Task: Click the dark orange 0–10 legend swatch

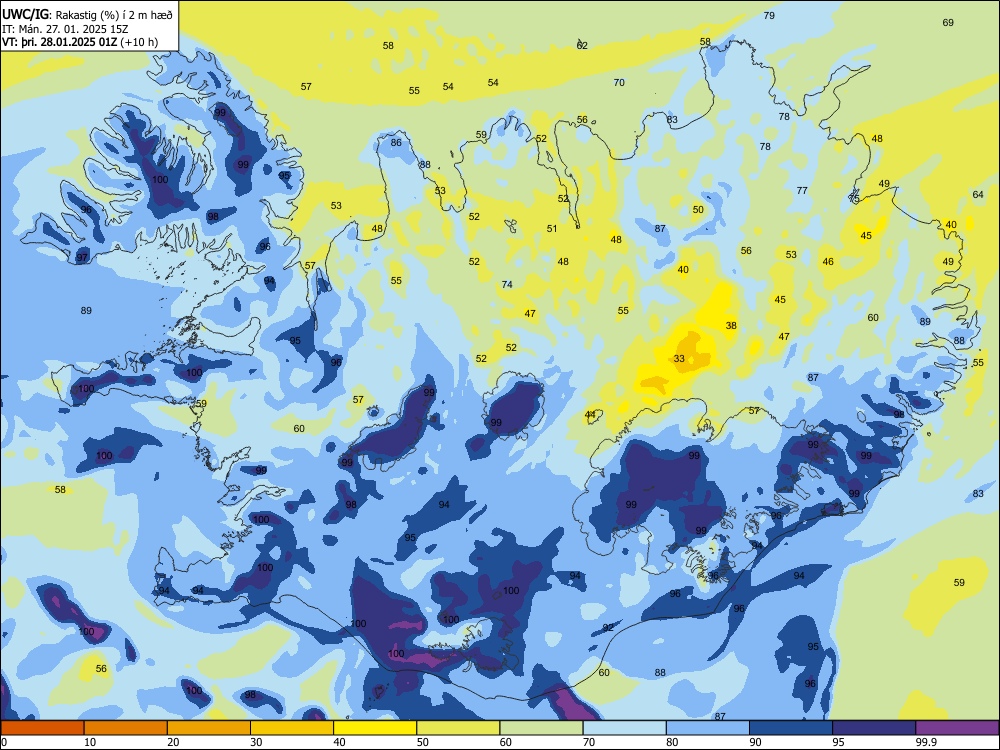Action: click(42, 728)
